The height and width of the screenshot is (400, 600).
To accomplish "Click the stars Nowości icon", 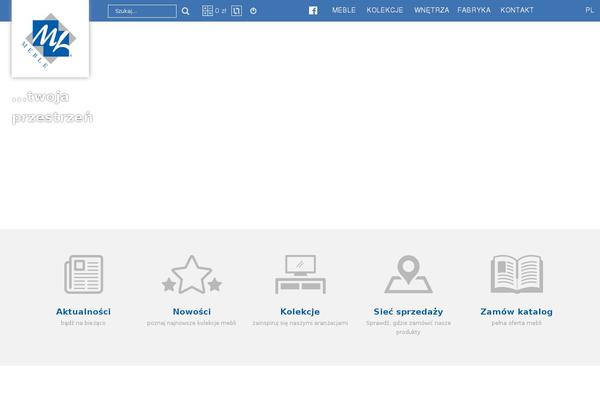I will click(x=192, y=274).
